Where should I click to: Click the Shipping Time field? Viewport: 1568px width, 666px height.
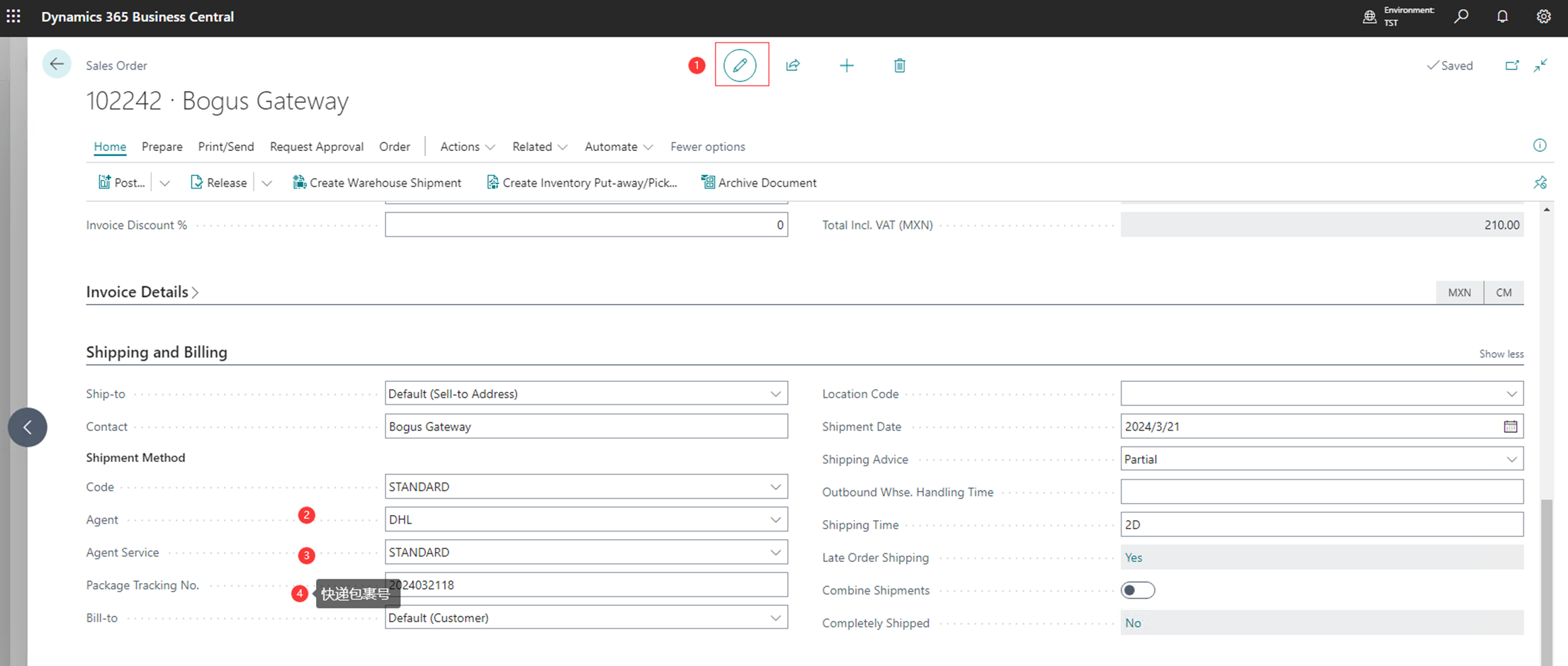pos(1322,525)
